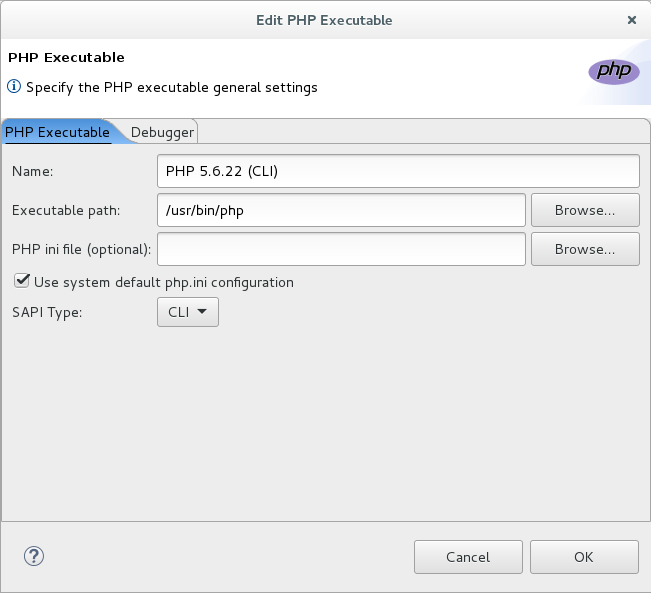This screenshot has height=593, width=651.
Task: Click the empty PHP ini file field
Action: 341,249
